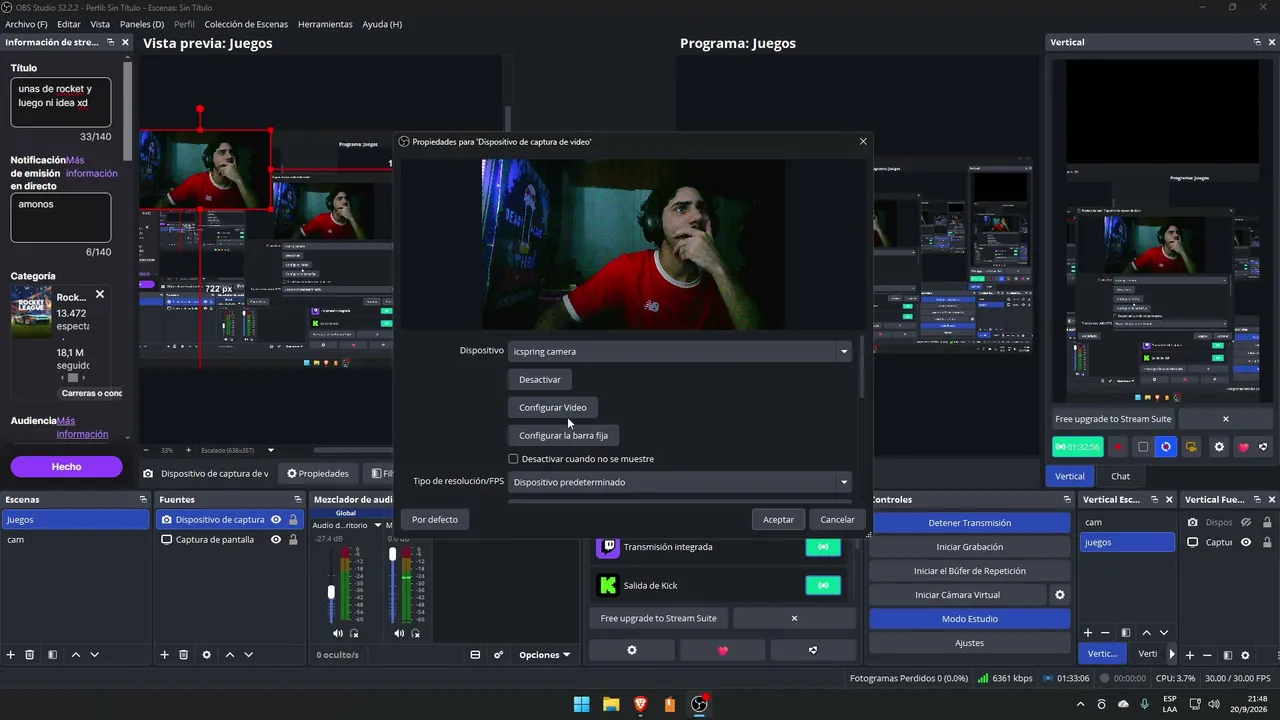Add a scene in the Vertical Escenas panel

[1088, 633]
